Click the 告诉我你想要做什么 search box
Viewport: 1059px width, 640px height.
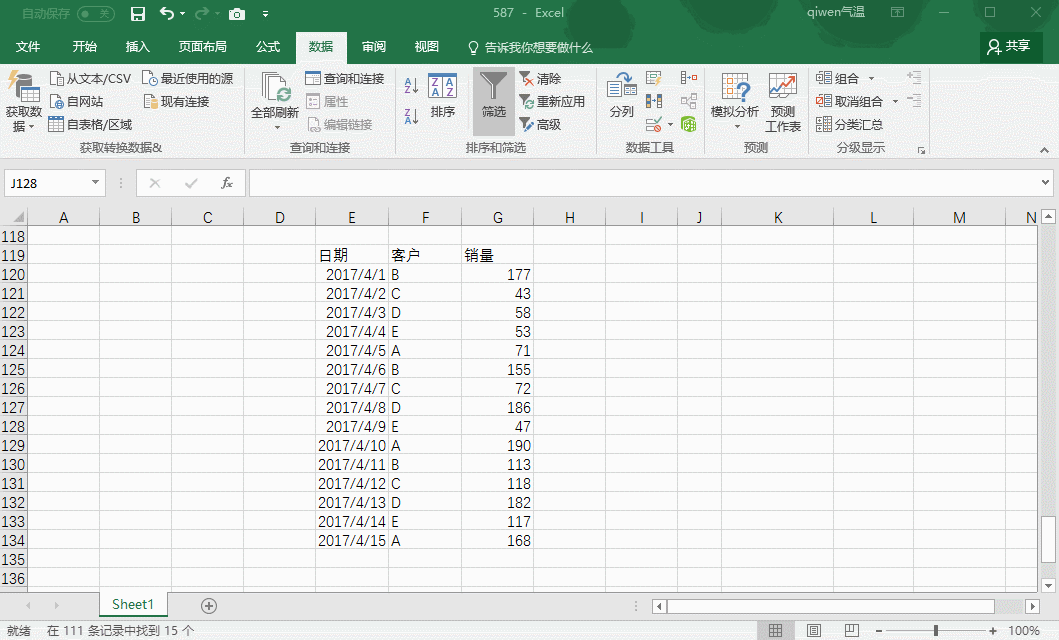click(531, 47)
